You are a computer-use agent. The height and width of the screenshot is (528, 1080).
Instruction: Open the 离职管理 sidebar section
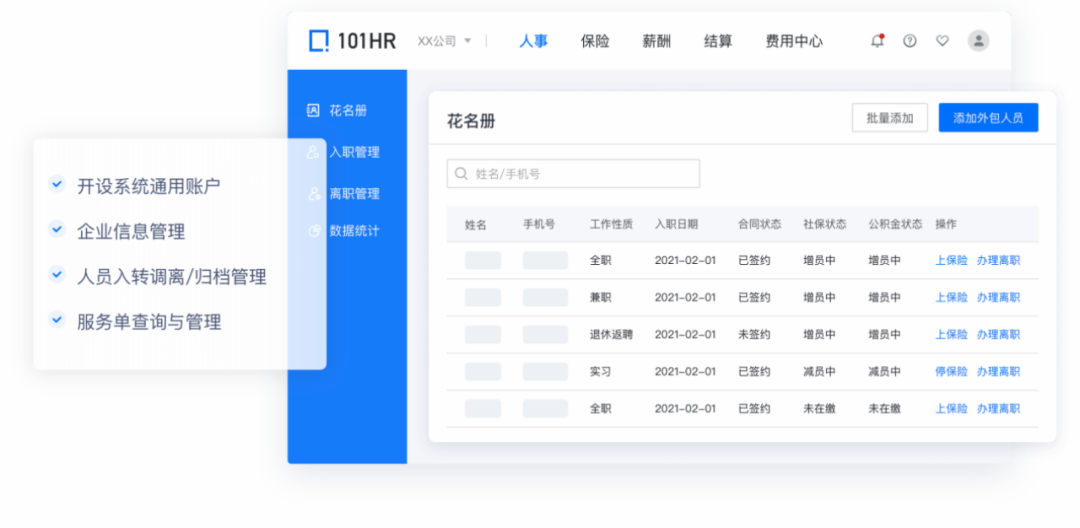353,193
